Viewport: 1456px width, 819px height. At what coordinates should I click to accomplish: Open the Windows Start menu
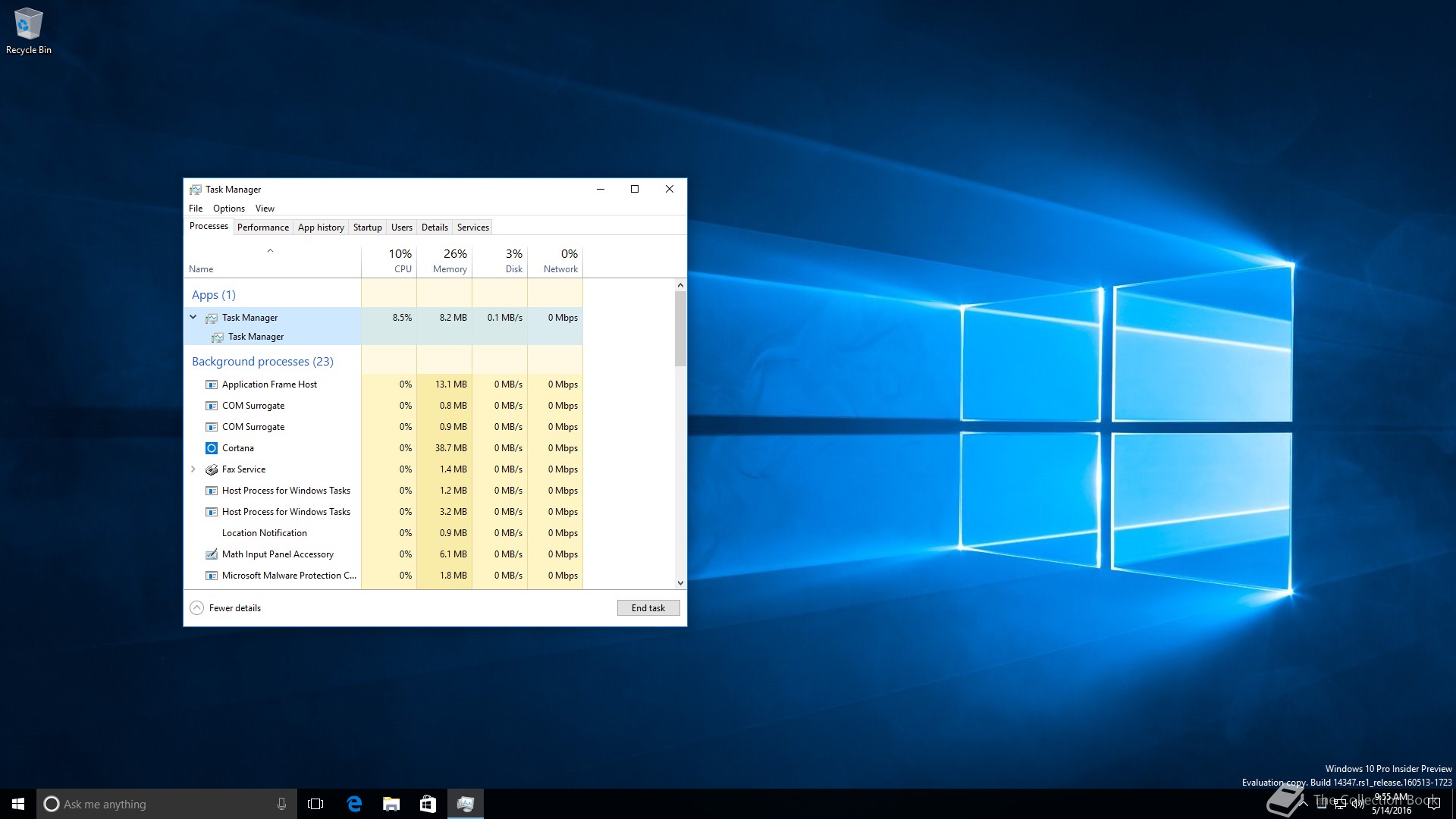(18, 804)
